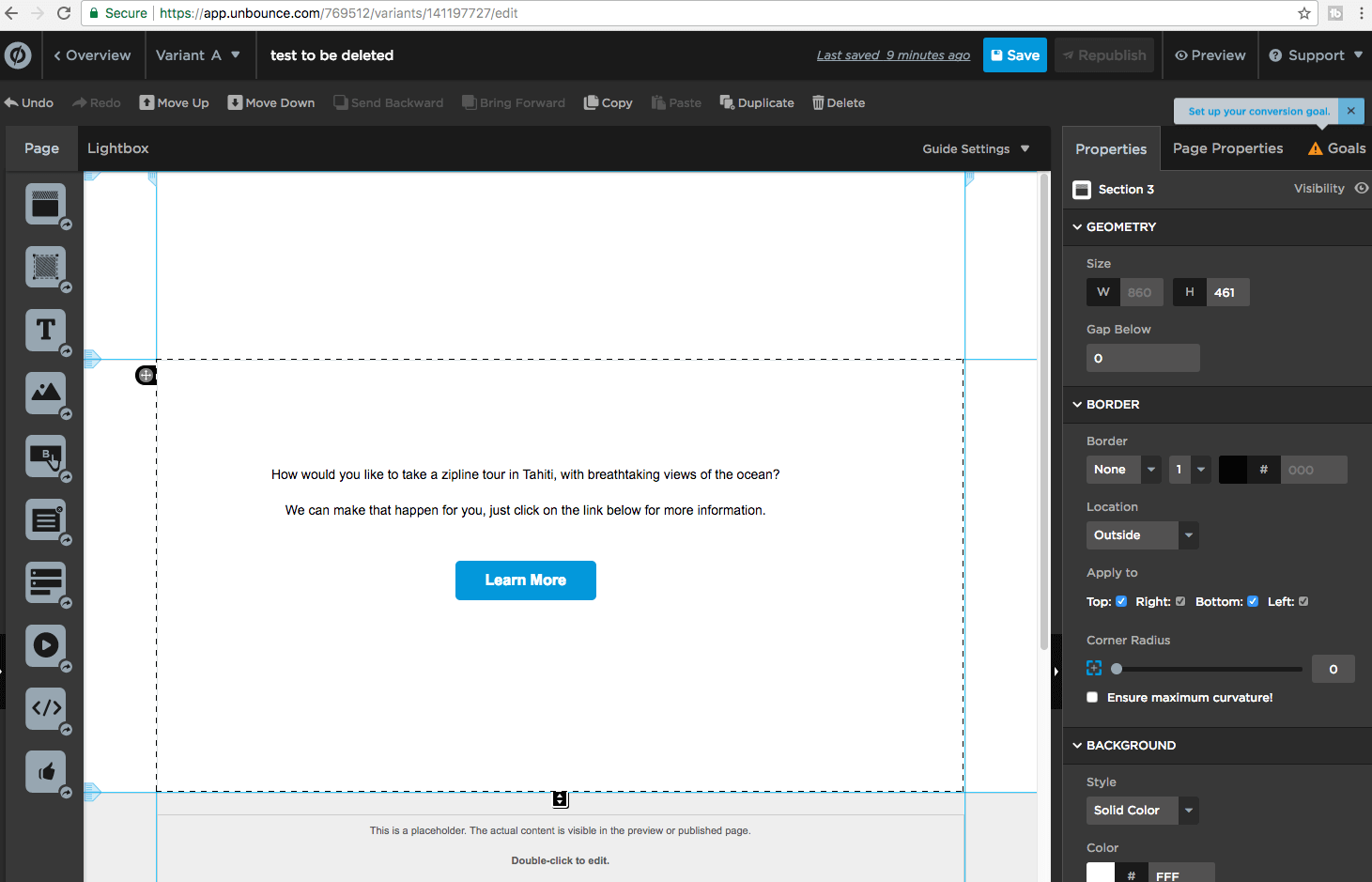Select the Social widget thumbs-up tool
The width and height of the screenshot is (1372, 882).
[x=45, y=771]
